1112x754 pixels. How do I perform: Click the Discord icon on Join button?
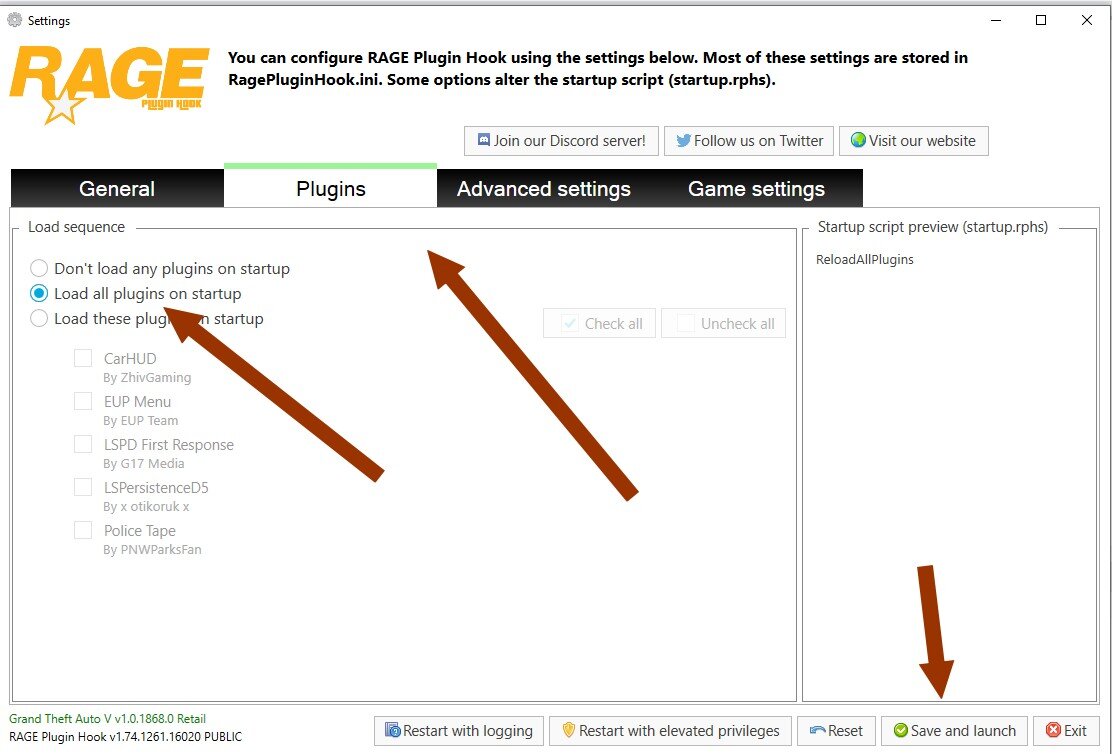pos(484,140)
